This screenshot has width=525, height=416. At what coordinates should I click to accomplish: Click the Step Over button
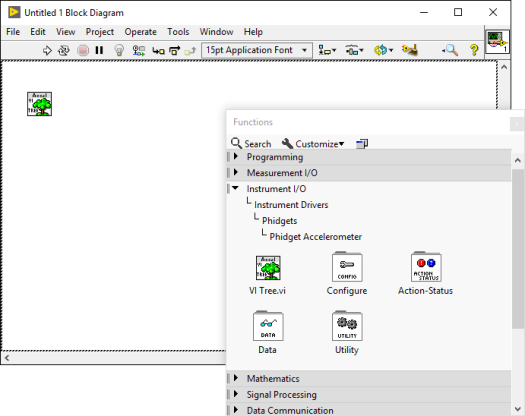[x=174, y=51]
